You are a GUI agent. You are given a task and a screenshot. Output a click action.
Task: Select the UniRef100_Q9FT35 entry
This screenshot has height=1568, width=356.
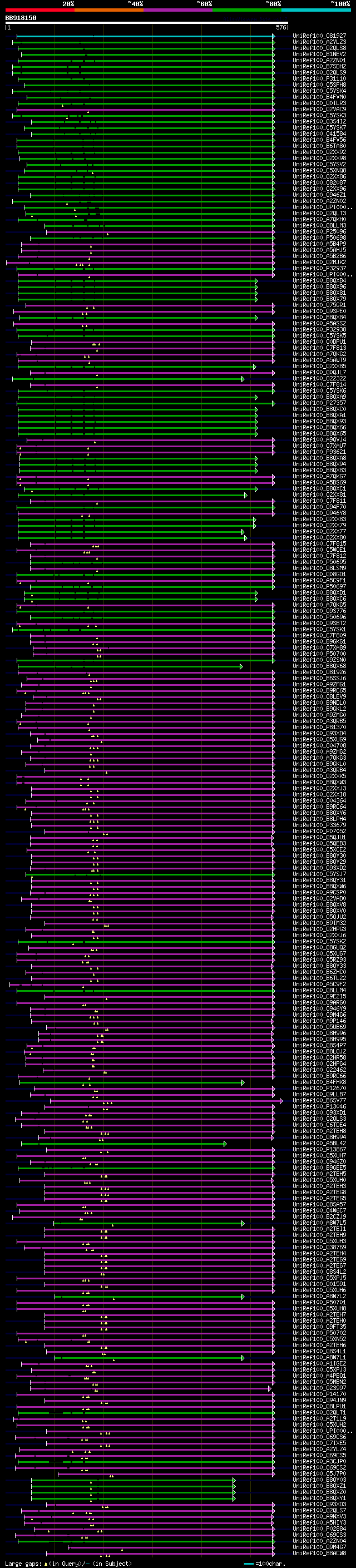click(319, 1327)
